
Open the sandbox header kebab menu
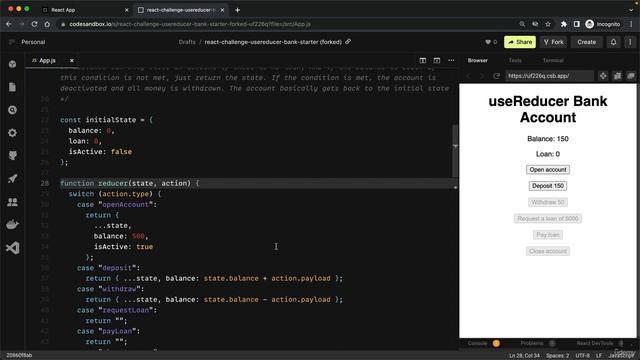pos(630,42)
